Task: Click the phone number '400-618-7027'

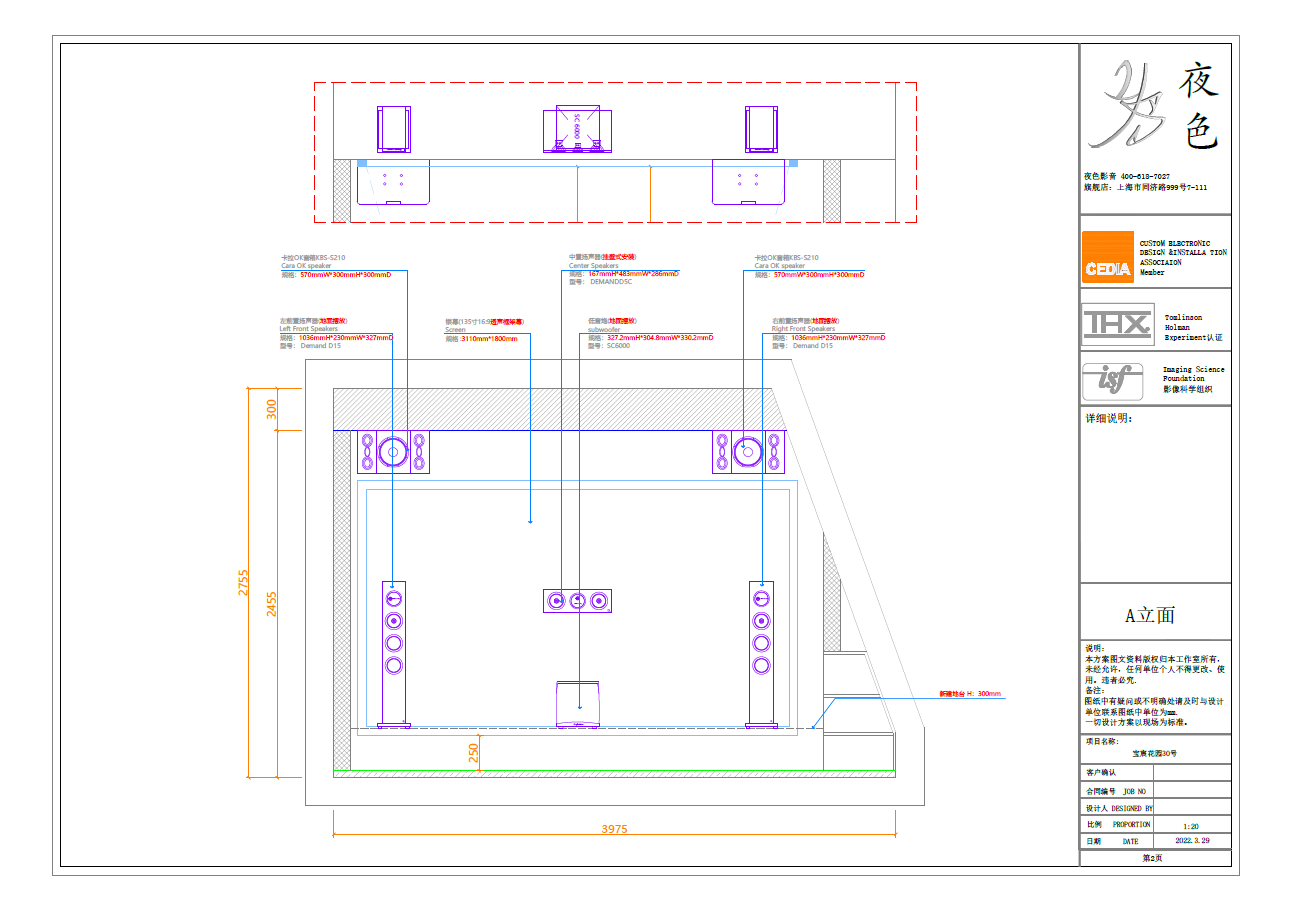Action: coord(1145,176)
